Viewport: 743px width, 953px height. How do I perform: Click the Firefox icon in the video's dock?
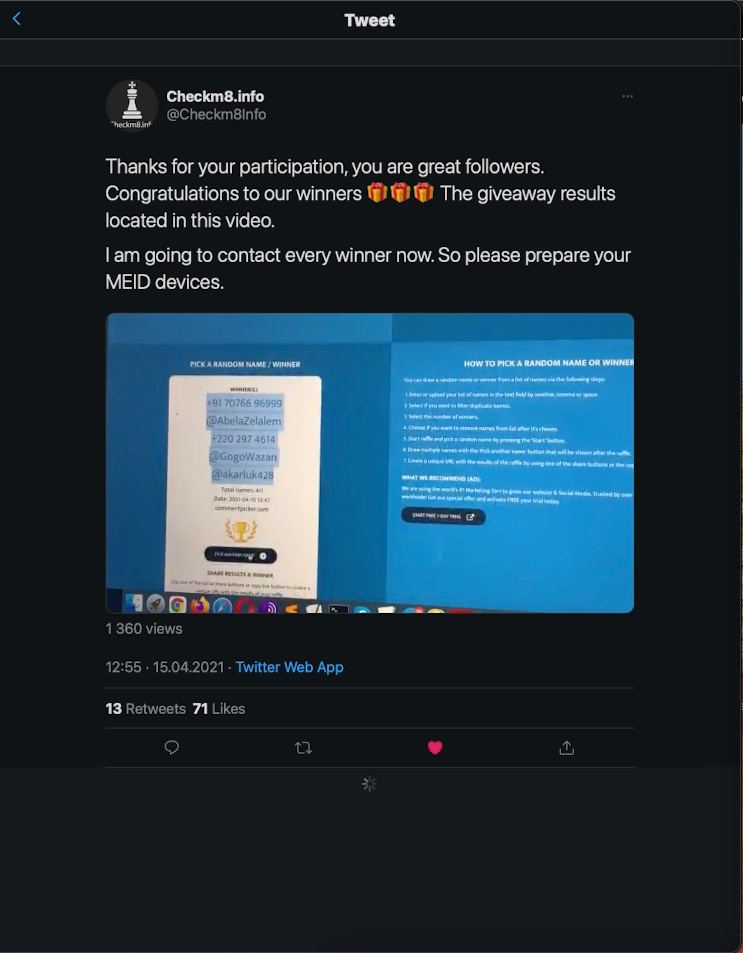pos(199,605)
